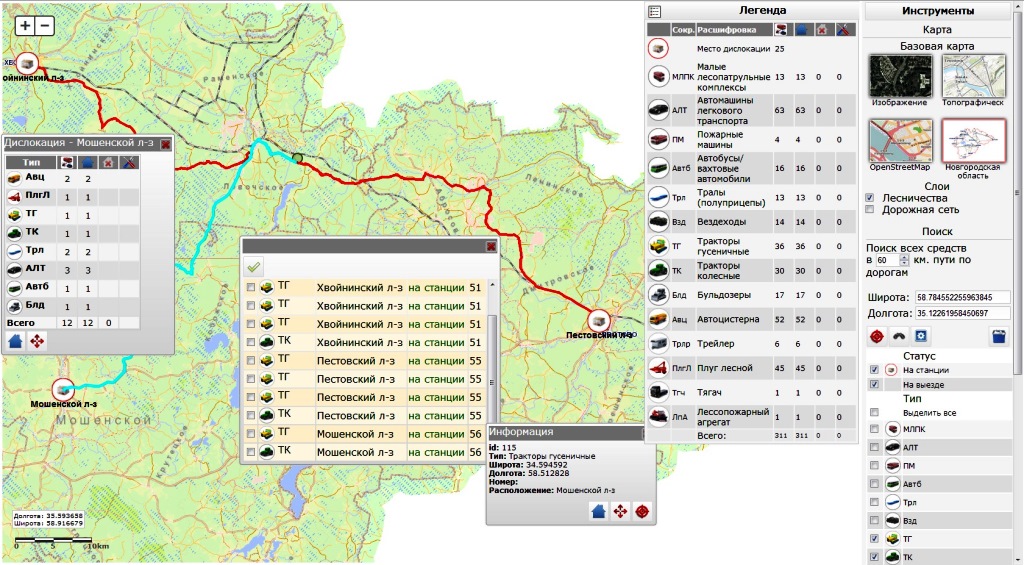Uncheck the ТГ type checkbox in Инструменты

[x=874, y=539]
